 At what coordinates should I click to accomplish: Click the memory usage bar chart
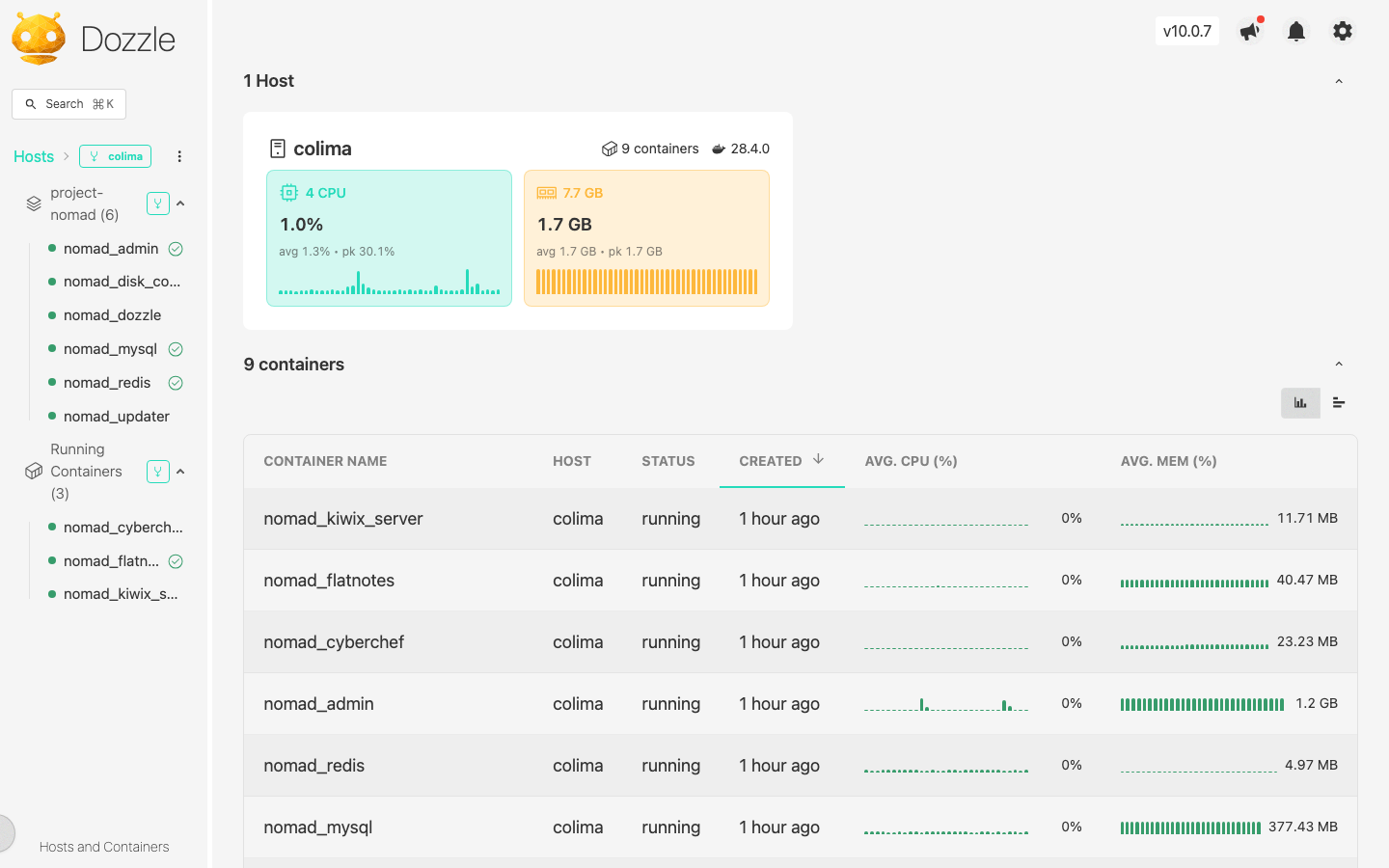click(x=646, y=282)
